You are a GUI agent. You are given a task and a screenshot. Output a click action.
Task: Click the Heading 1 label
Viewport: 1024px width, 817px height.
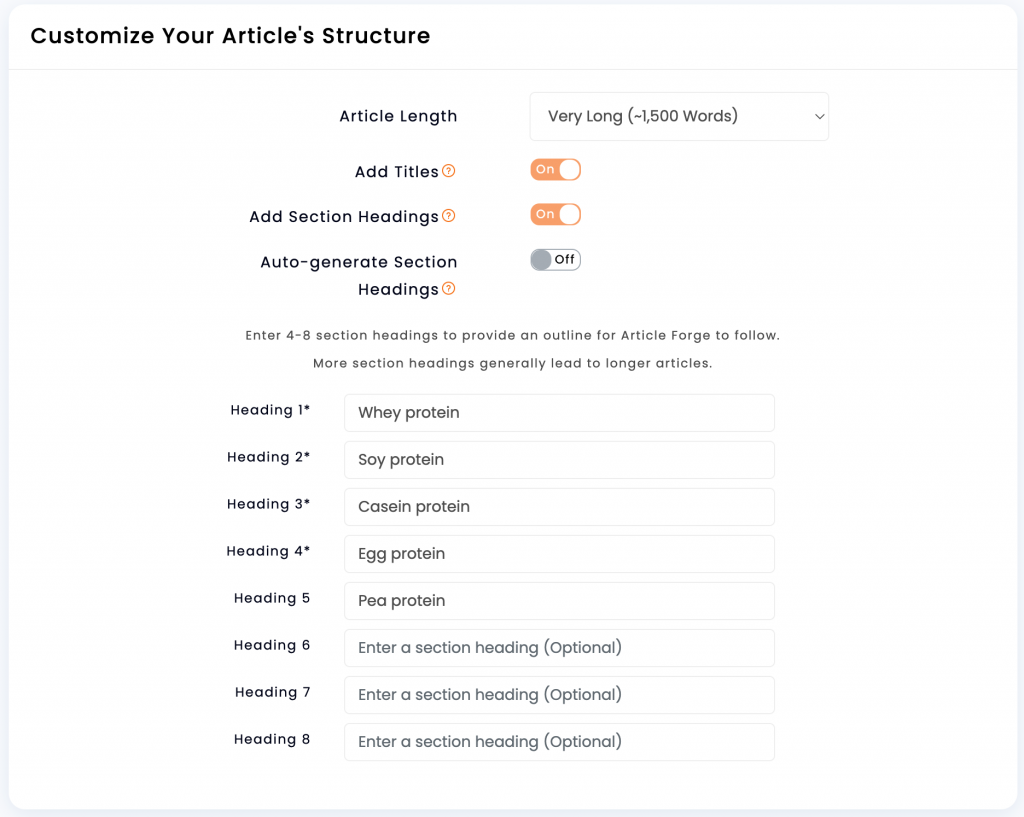click(270, 410)
